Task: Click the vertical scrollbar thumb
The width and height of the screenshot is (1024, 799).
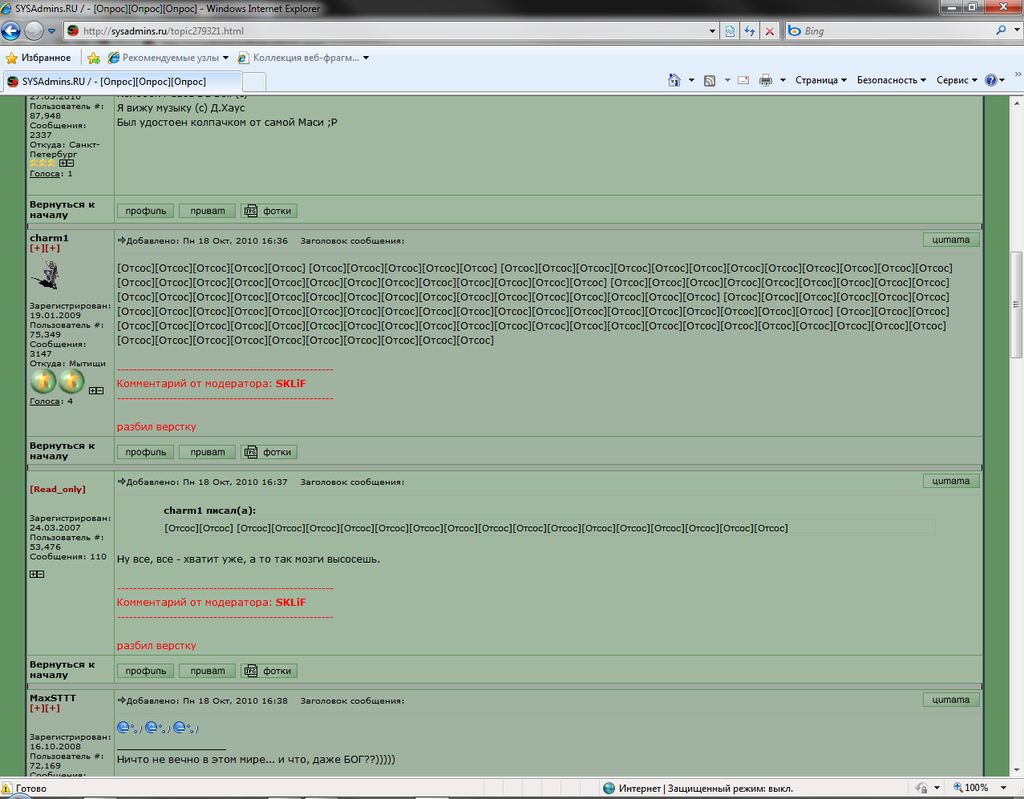Action: [x=1016, y=304]
